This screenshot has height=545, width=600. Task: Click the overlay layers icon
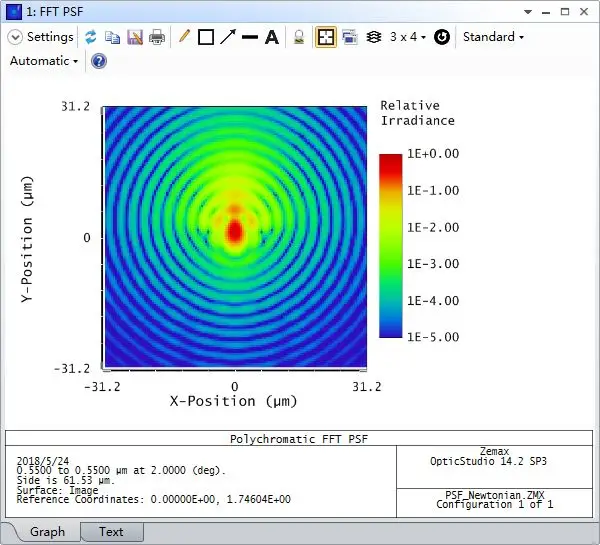pos(374,37)
